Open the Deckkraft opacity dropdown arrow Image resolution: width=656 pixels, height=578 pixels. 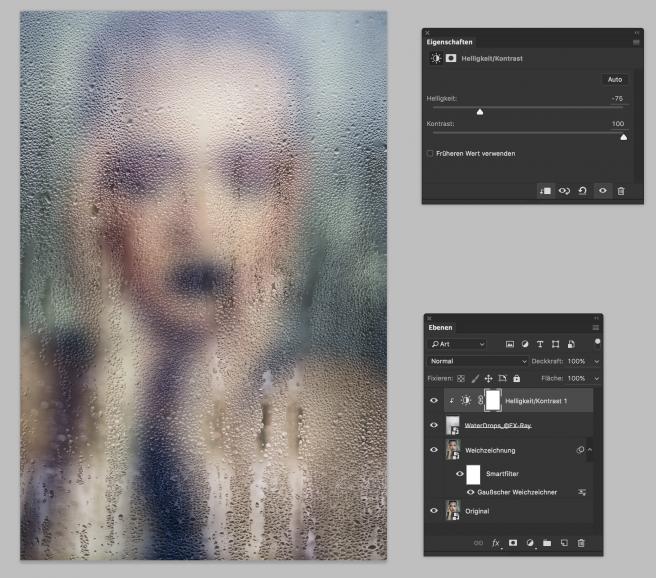(597, 361)
